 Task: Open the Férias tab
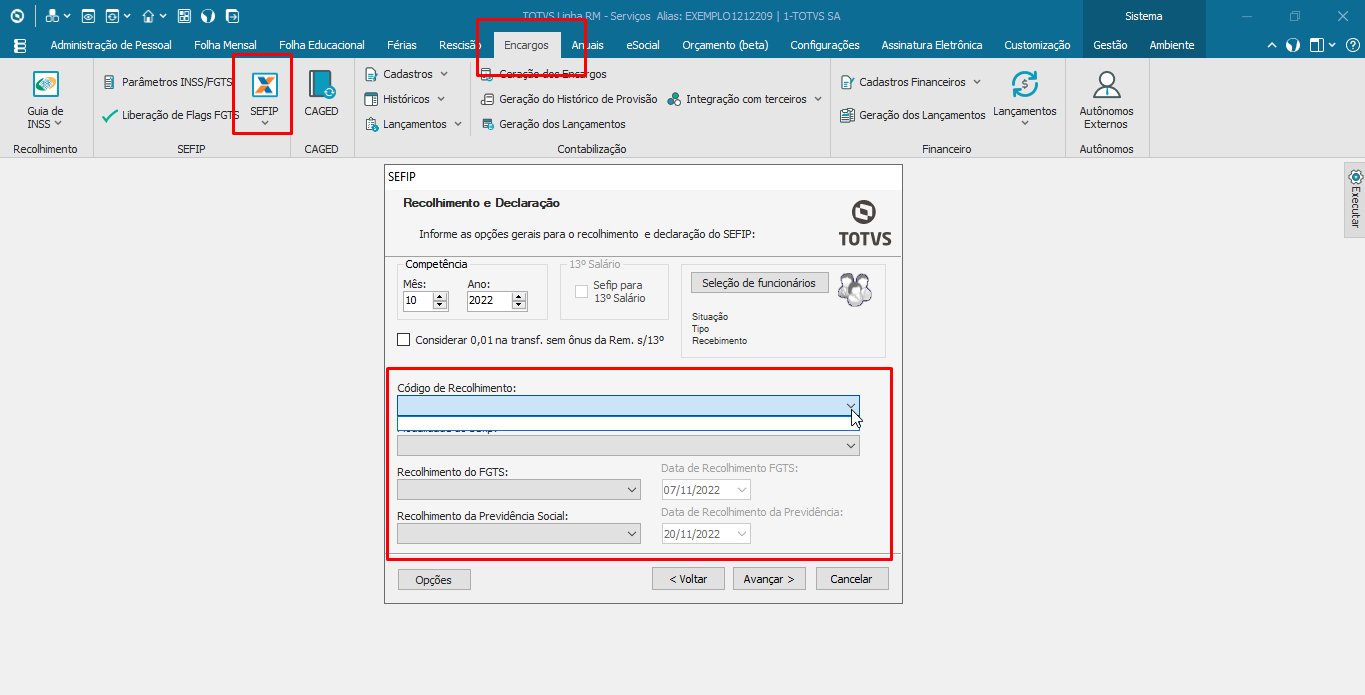(x=403, y=45)
